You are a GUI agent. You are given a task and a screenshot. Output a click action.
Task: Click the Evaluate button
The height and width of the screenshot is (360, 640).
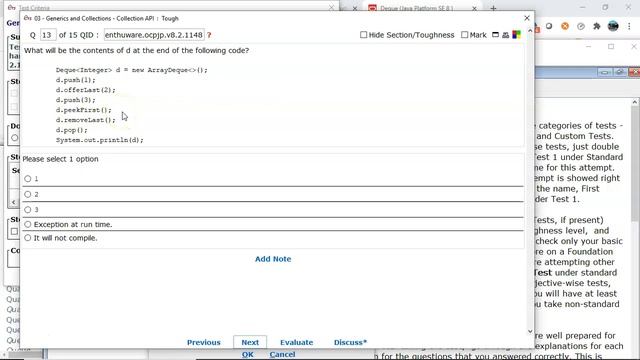(x=296, y=342)
